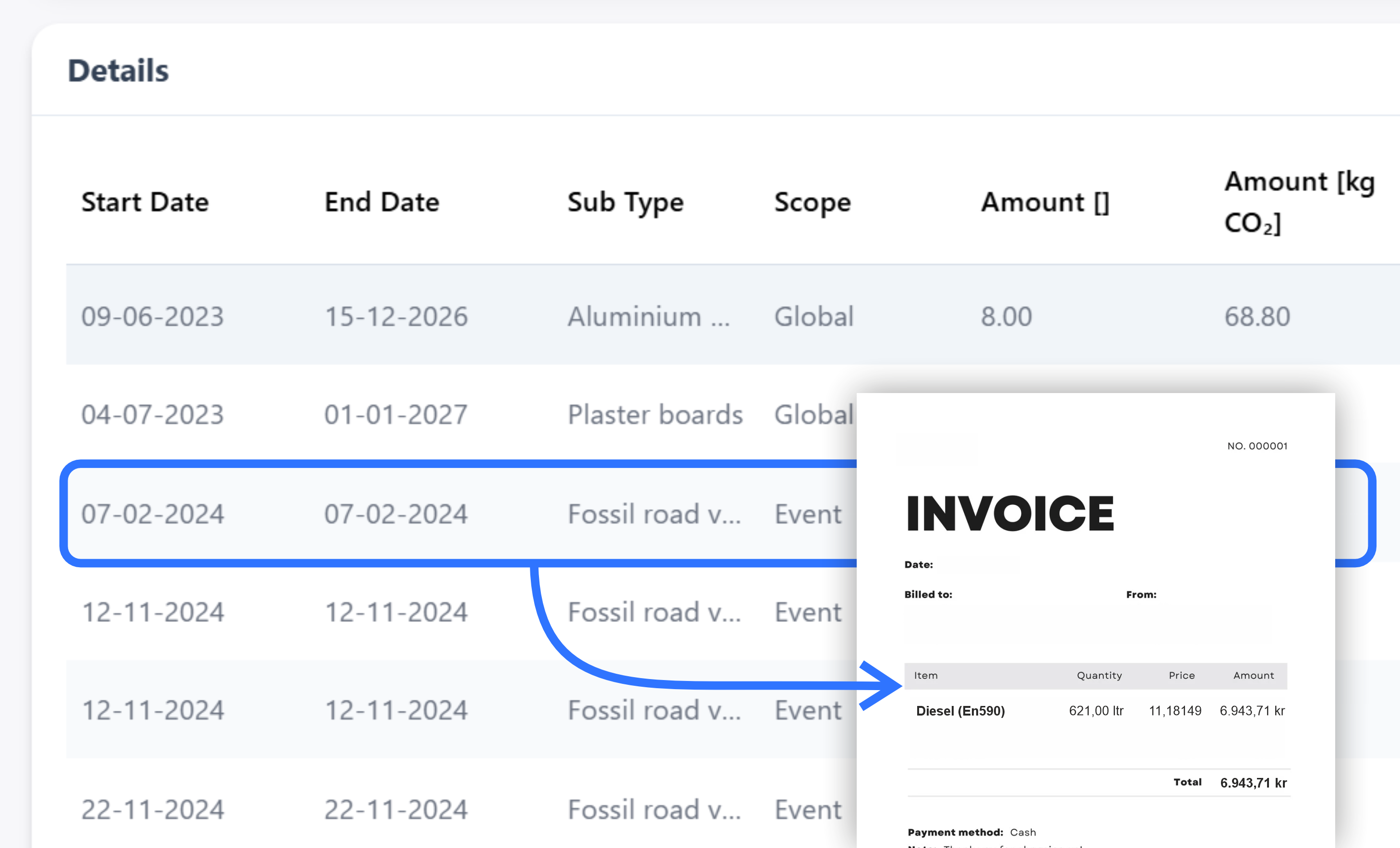Viewport: 1400px width, 848px height.
Task: Click the INVOICE title on document
Action: pyautogui.click(x=1010, y=514)
